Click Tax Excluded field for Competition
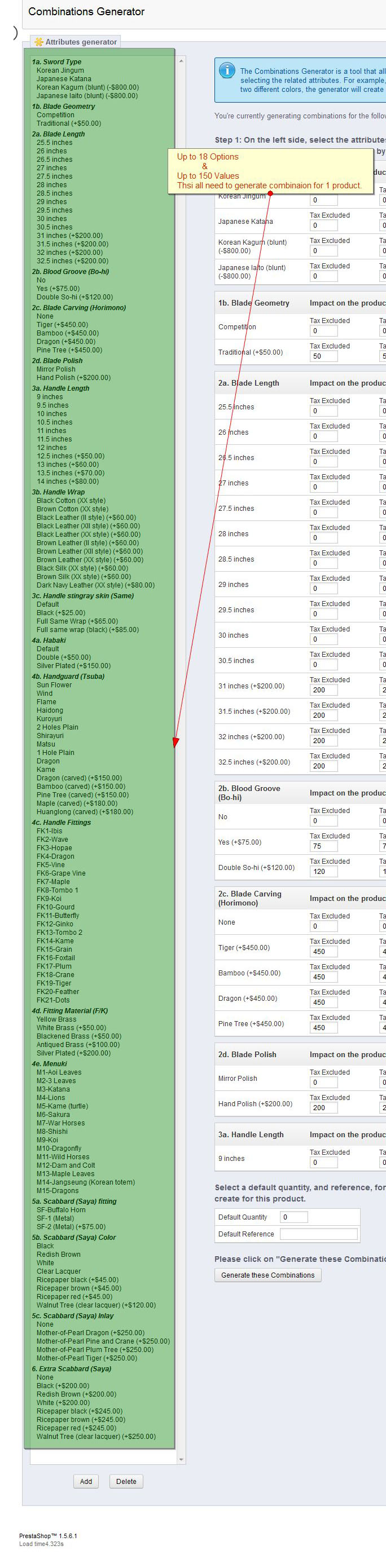Viewport: 386px width, 1568px height. tap(323, 331)
